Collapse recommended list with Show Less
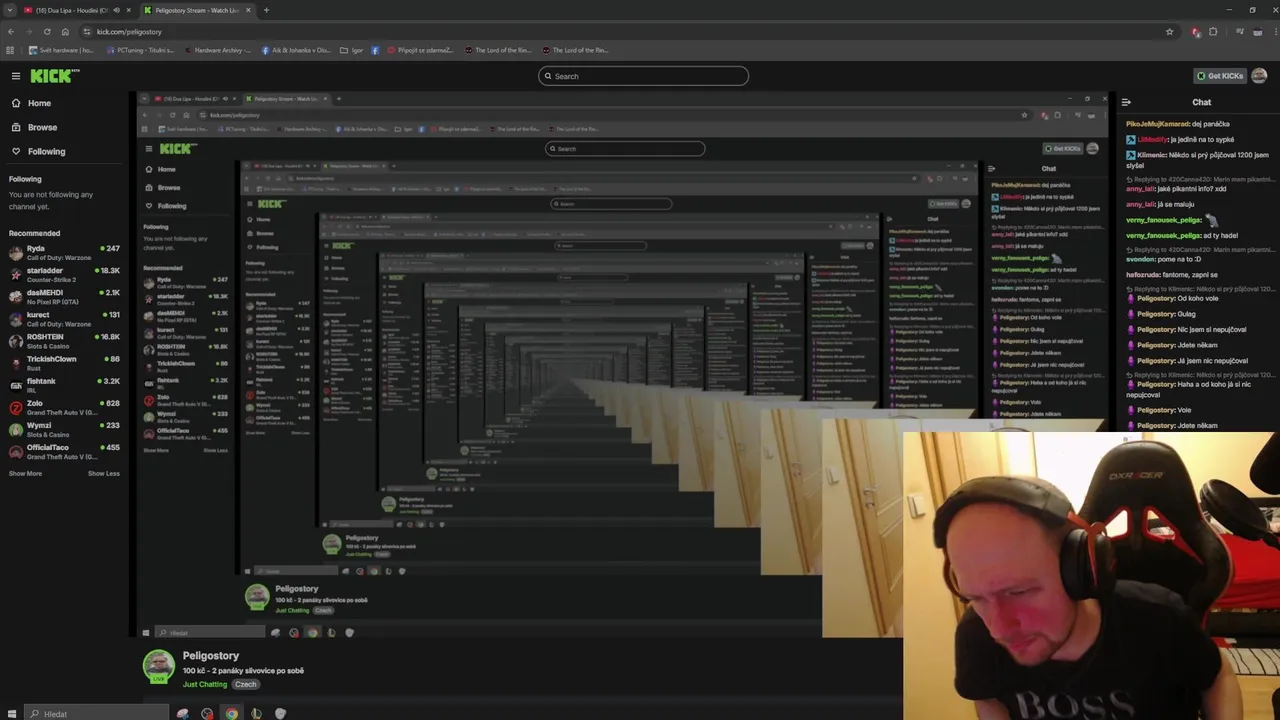 (104, 473)
